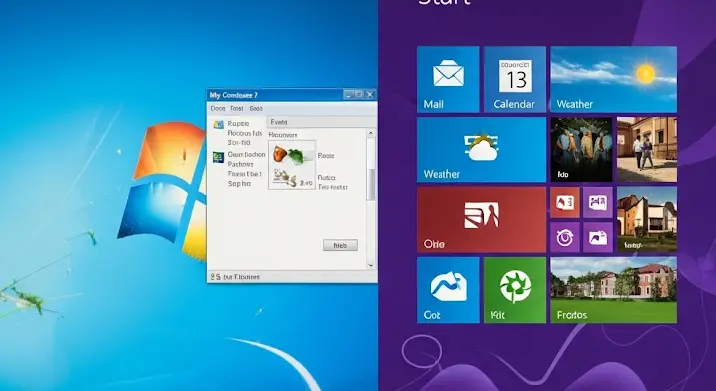
Task: Select the lower thumbnail marked 3 wo
Action: click(x=292, y=178)
